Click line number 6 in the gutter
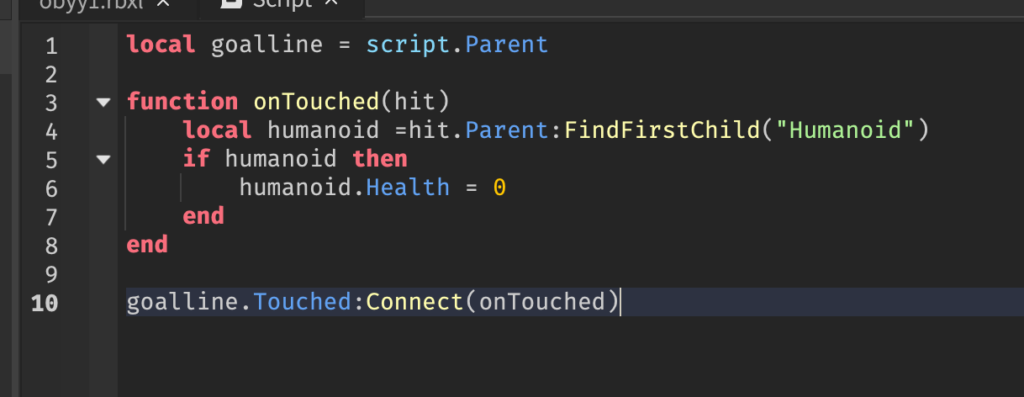 (x=51, y=189)
